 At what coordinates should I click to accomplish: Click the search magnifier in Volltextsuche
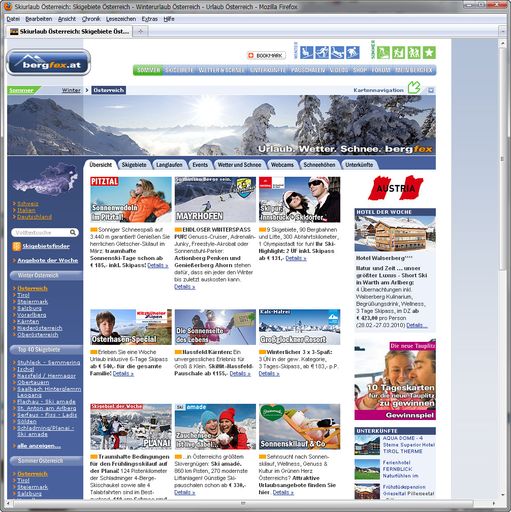pos(73,232)
